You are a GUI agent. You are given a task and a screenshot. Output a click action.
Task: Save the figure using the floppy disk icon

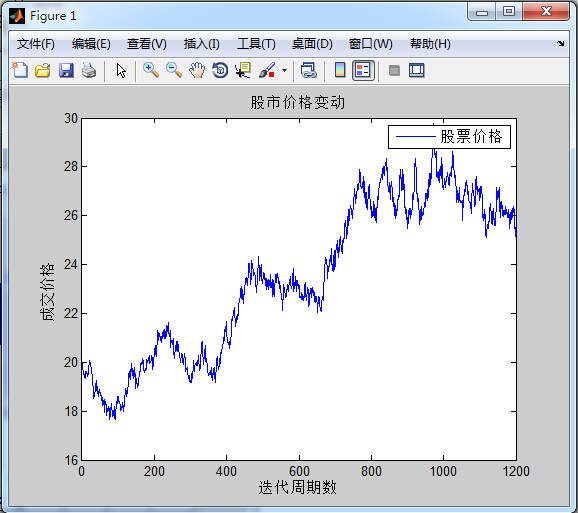click(66, 70)
